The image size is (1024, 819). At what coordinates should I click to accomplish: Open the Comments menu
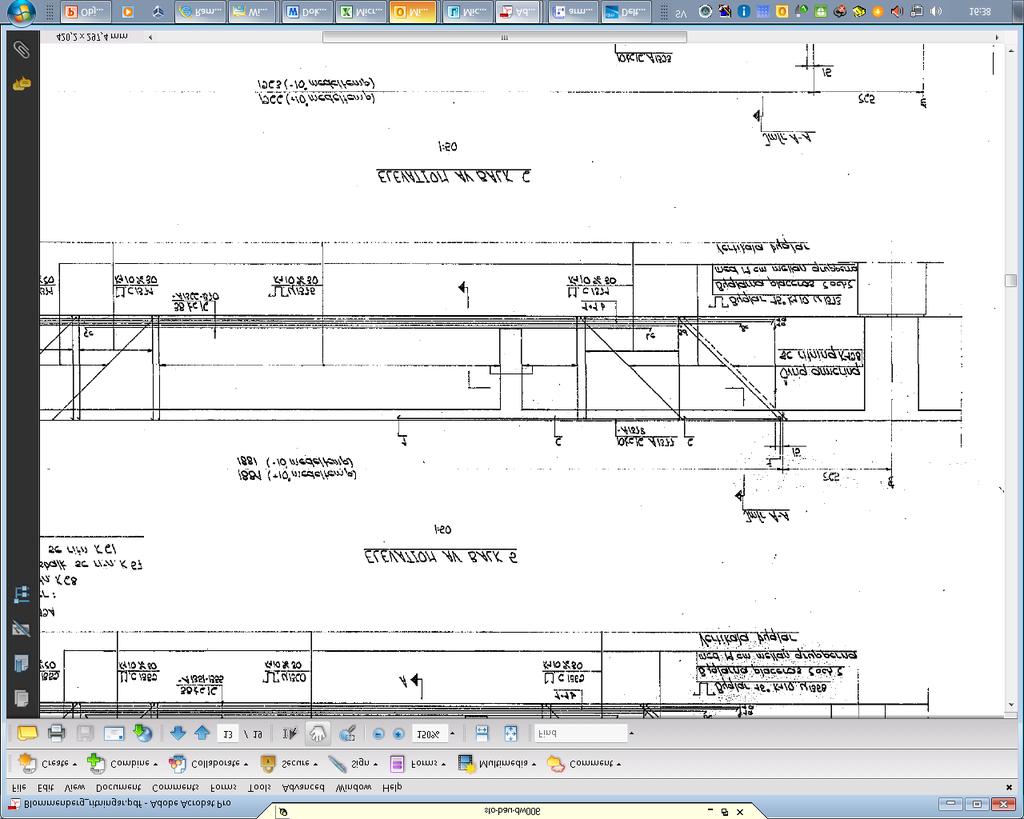[x=175, y=787]
